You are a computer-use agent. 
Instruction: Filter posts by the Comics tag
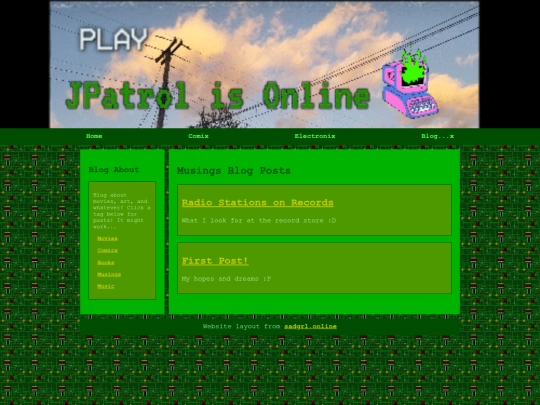[x=107, y=250]
